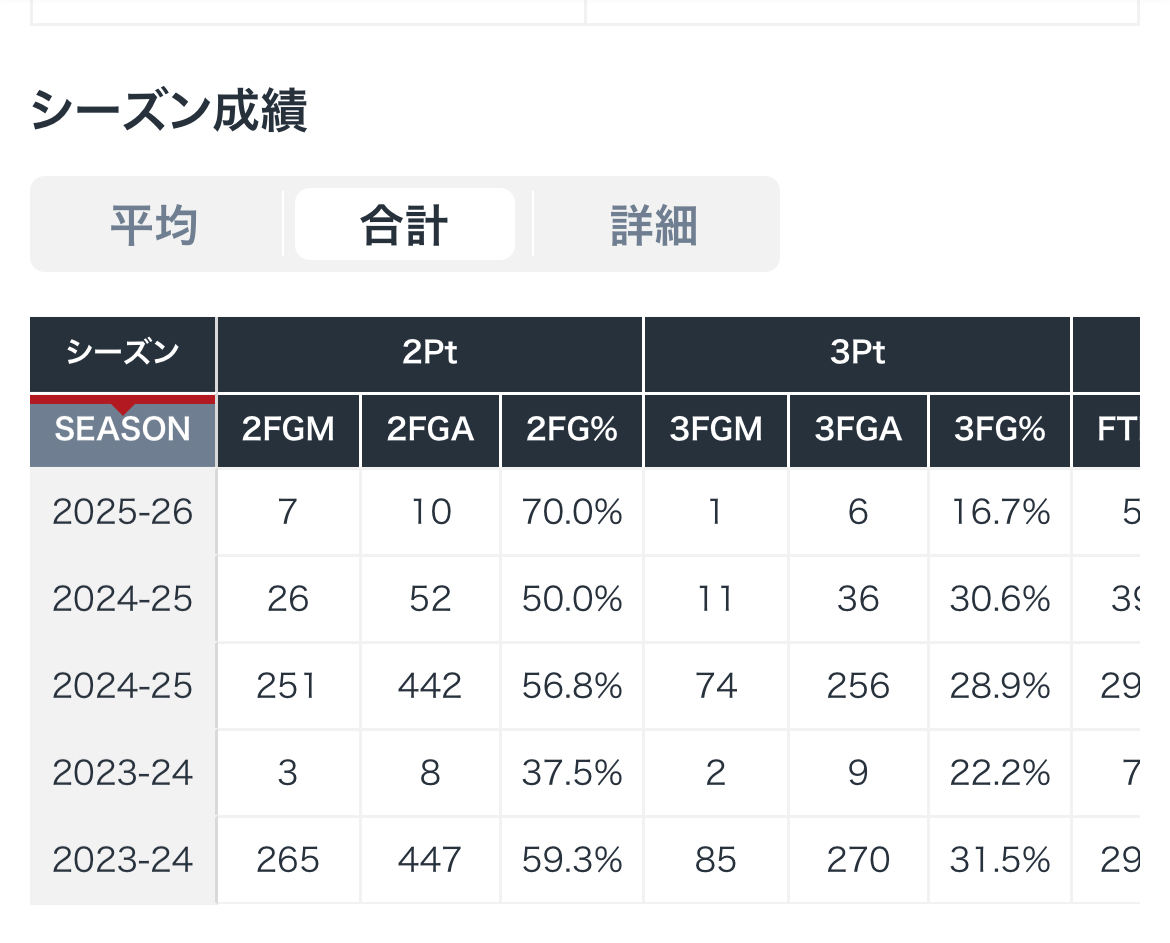
Task: Click the シーズン header cell
Action: click(123, 354)
